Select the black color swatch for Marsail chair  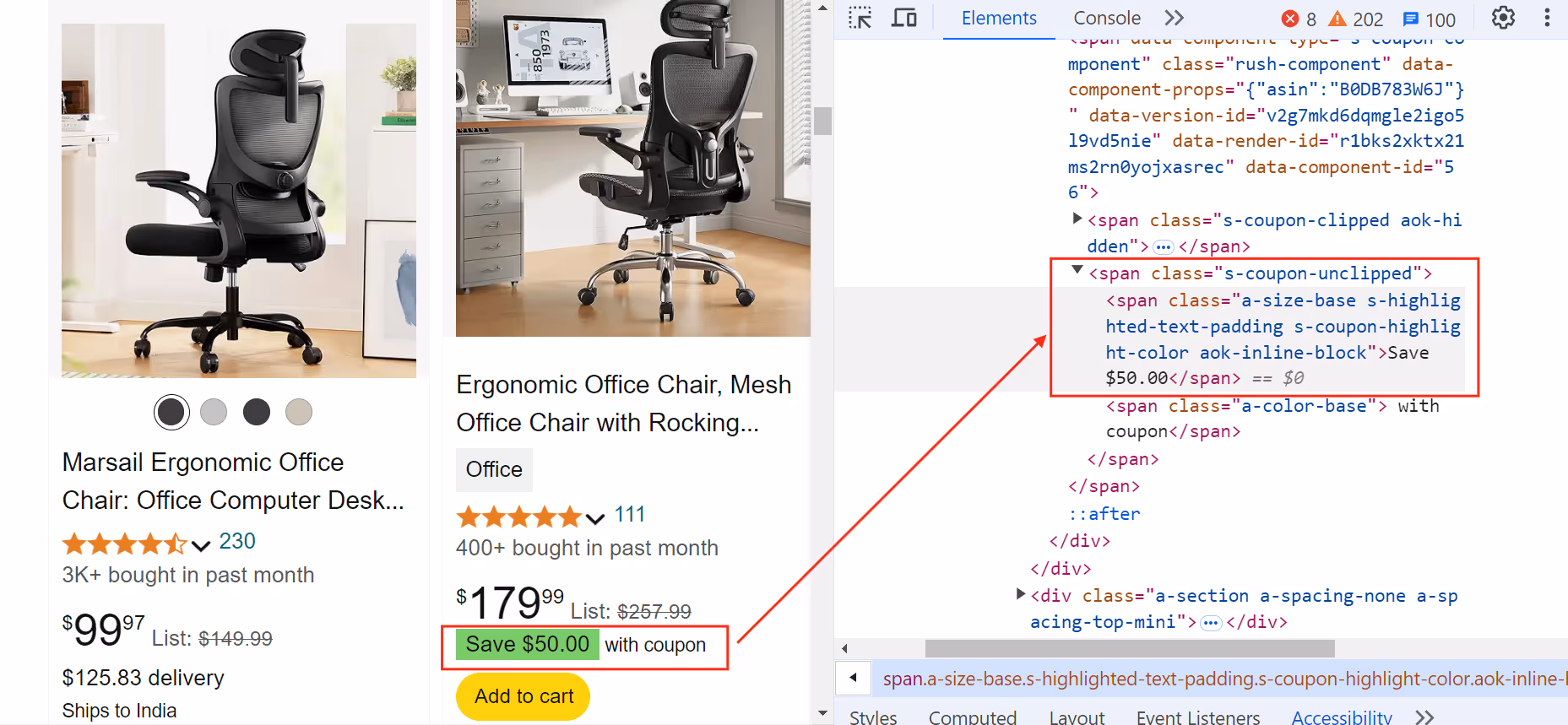[x=171, y=412]
